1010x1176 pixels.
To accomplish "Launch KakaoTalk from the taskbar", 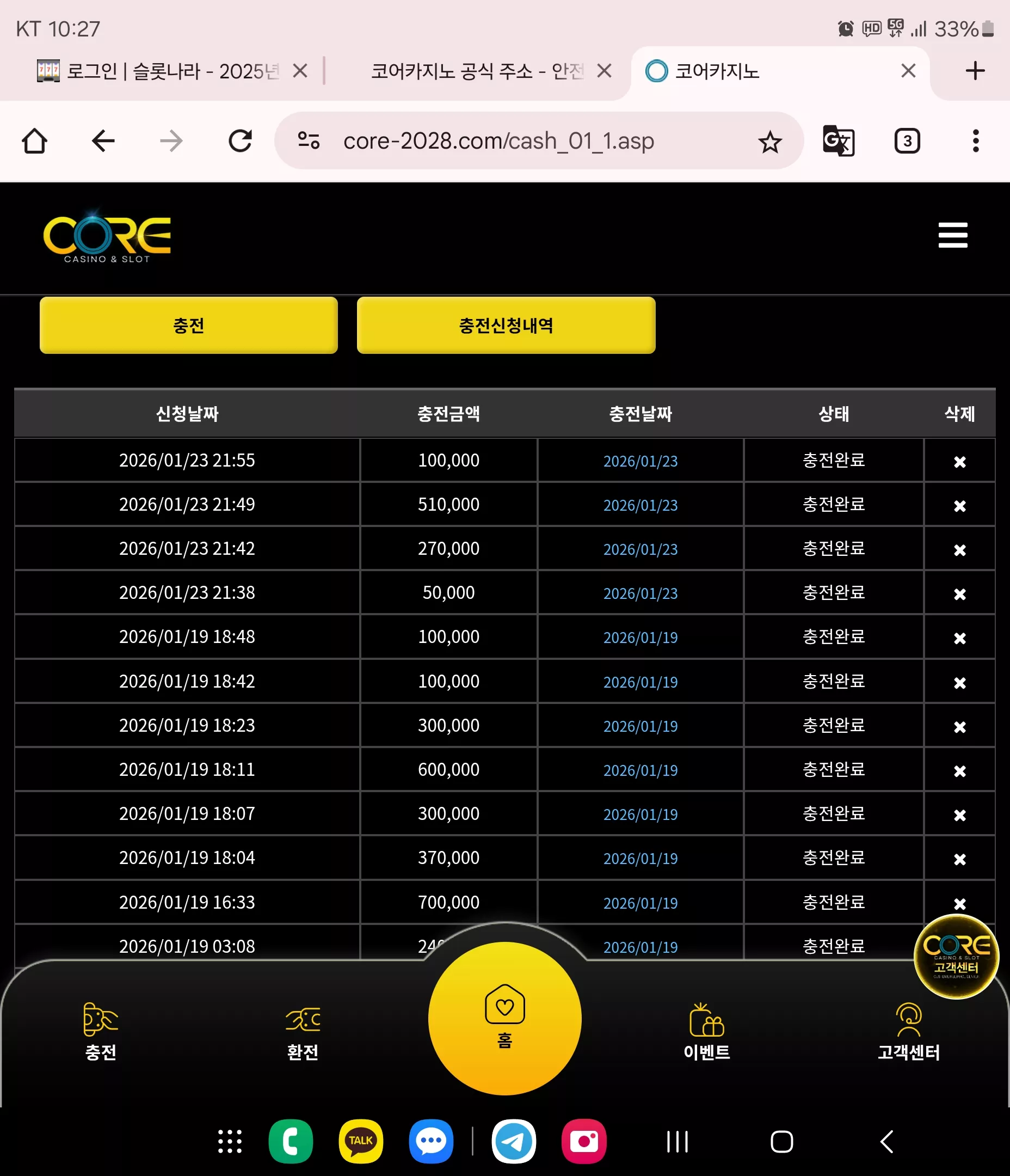I will click(x=361, y=1141).
